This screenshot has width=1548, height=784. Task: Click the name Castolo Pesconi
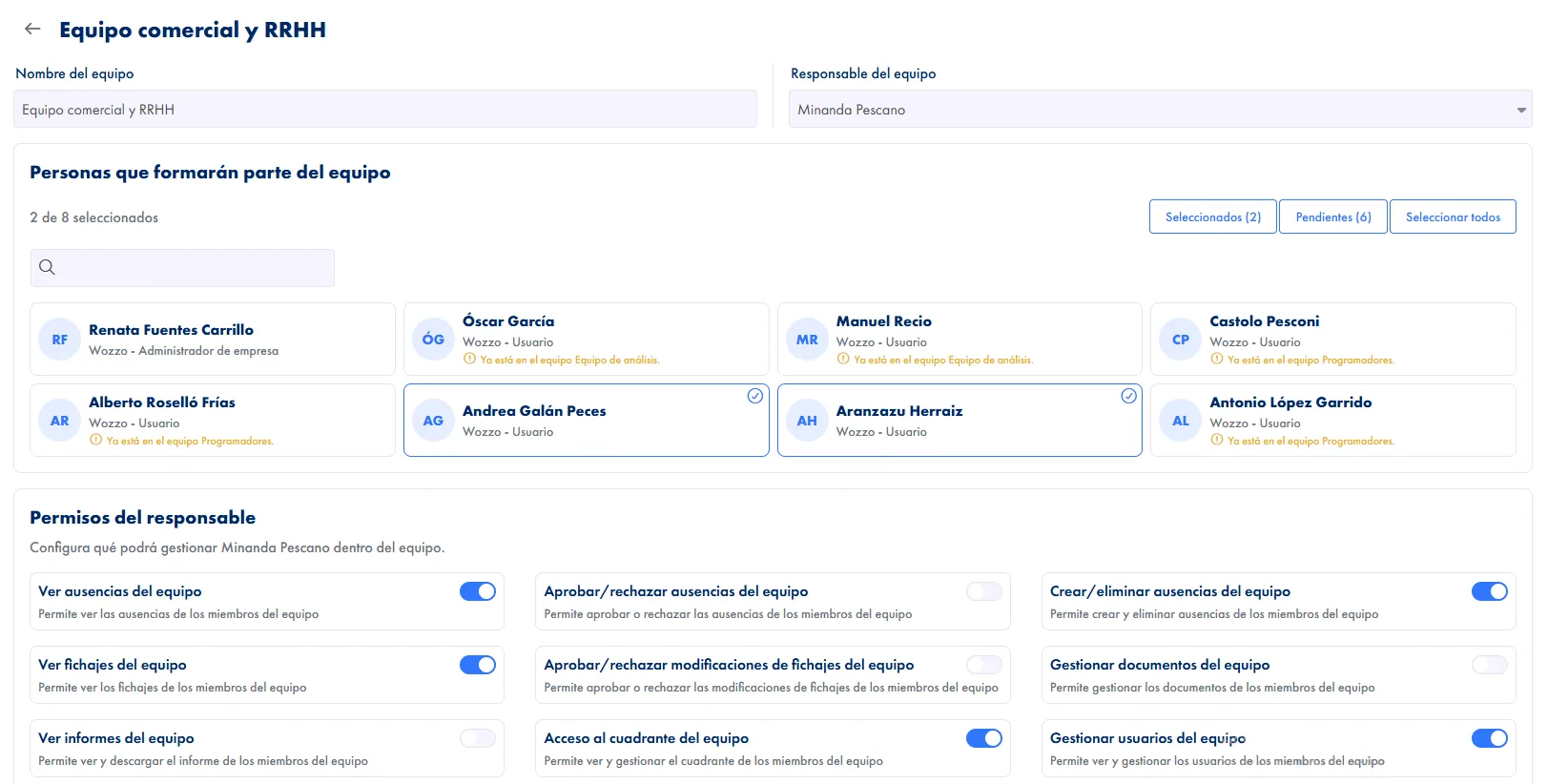[1265, 321]
